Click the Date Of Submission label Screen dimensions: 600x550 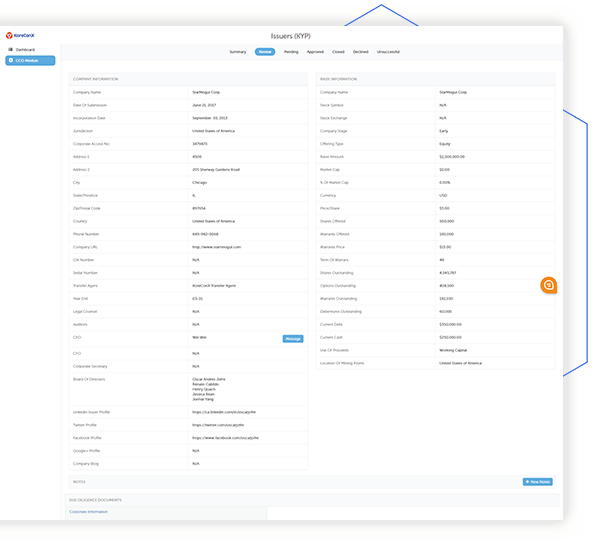(x=90, y=105)
